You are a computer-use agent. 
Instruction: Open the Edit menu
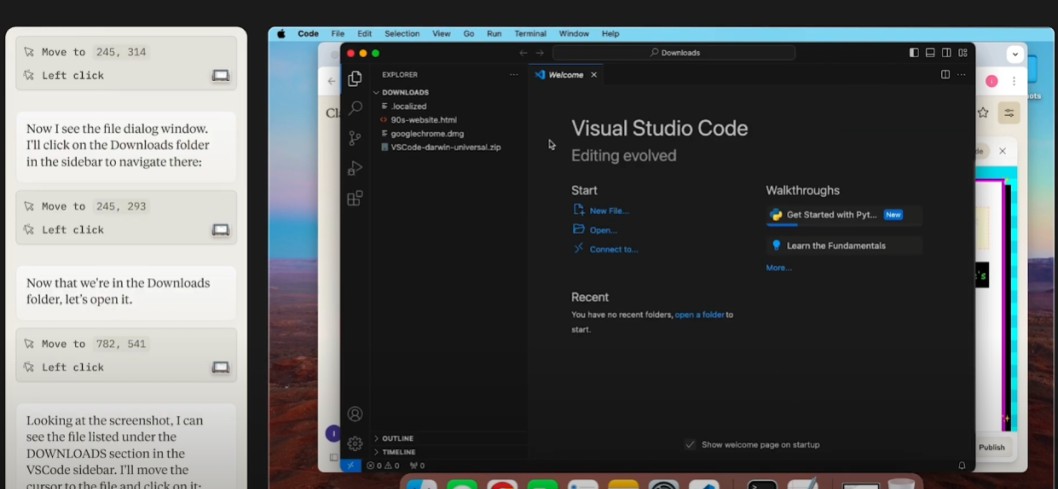pos(365,34)
